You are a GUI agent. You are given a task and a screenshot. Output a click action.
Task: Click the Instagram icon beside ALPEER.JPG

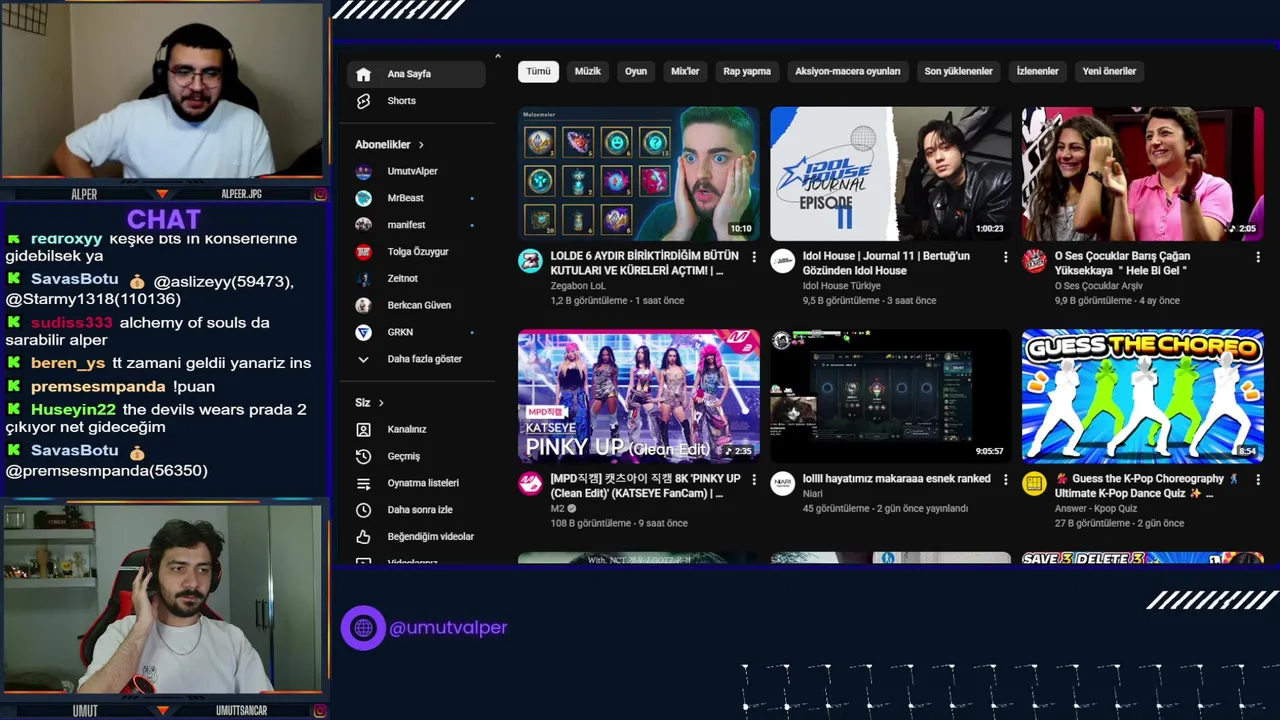coord(320,194)
